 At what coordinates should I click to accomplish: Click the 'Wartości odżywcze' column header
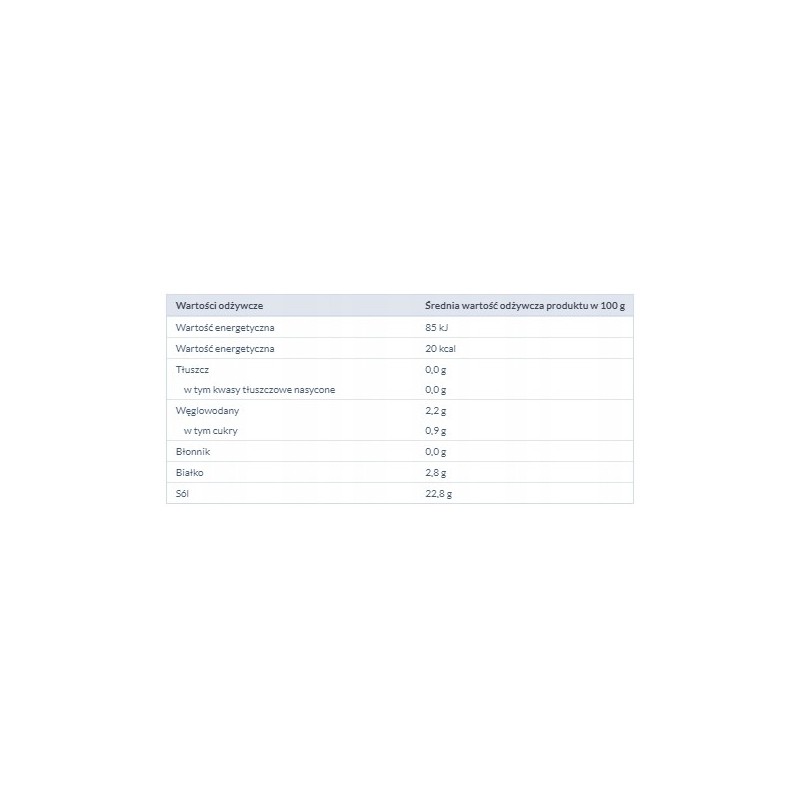pyautogui.click(x=219, y=306)
